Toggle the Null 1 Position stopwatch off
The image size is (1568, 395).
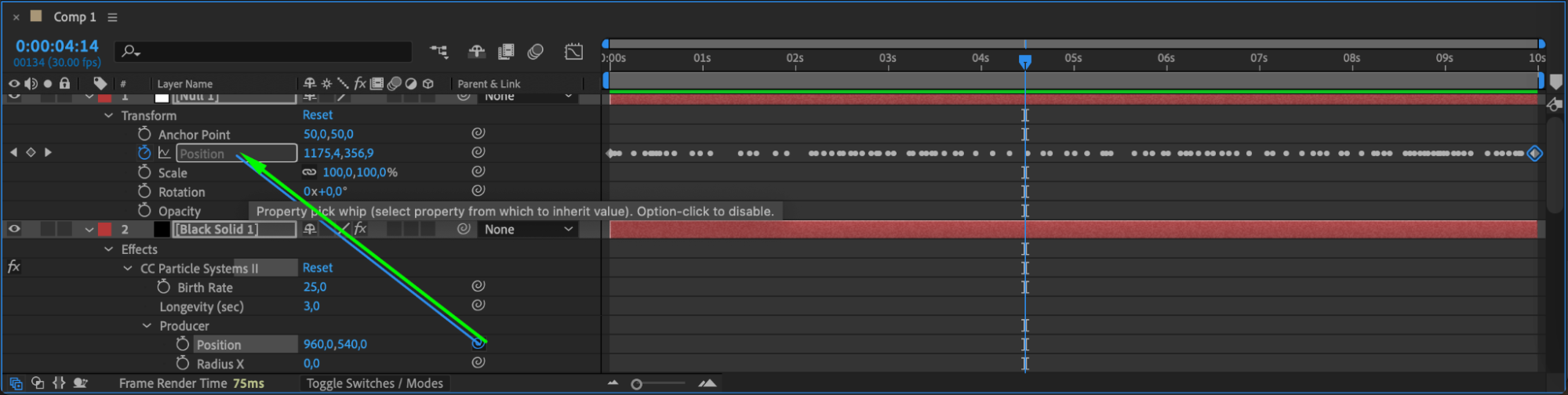coord(144,153)
